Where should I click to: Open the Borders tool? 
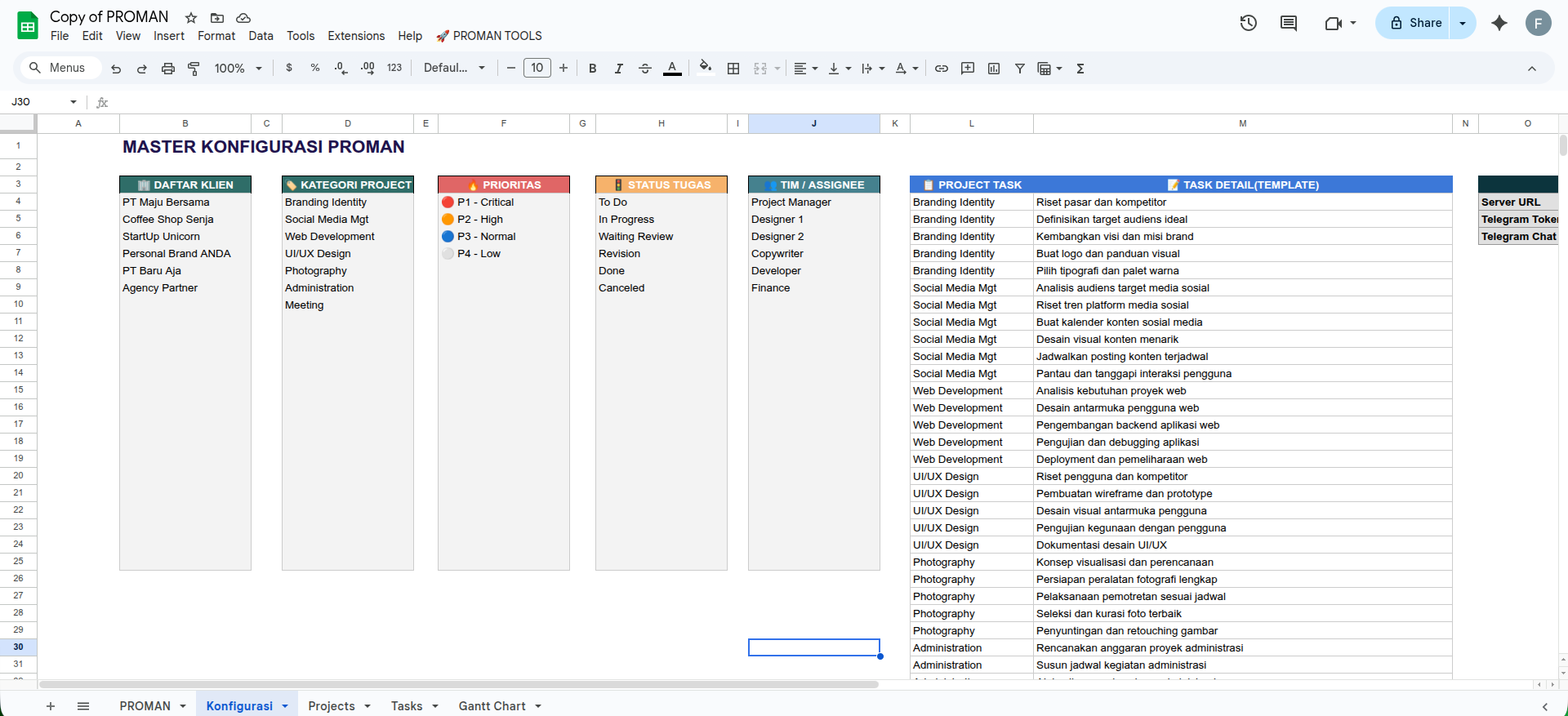click(x=733, y=69)
